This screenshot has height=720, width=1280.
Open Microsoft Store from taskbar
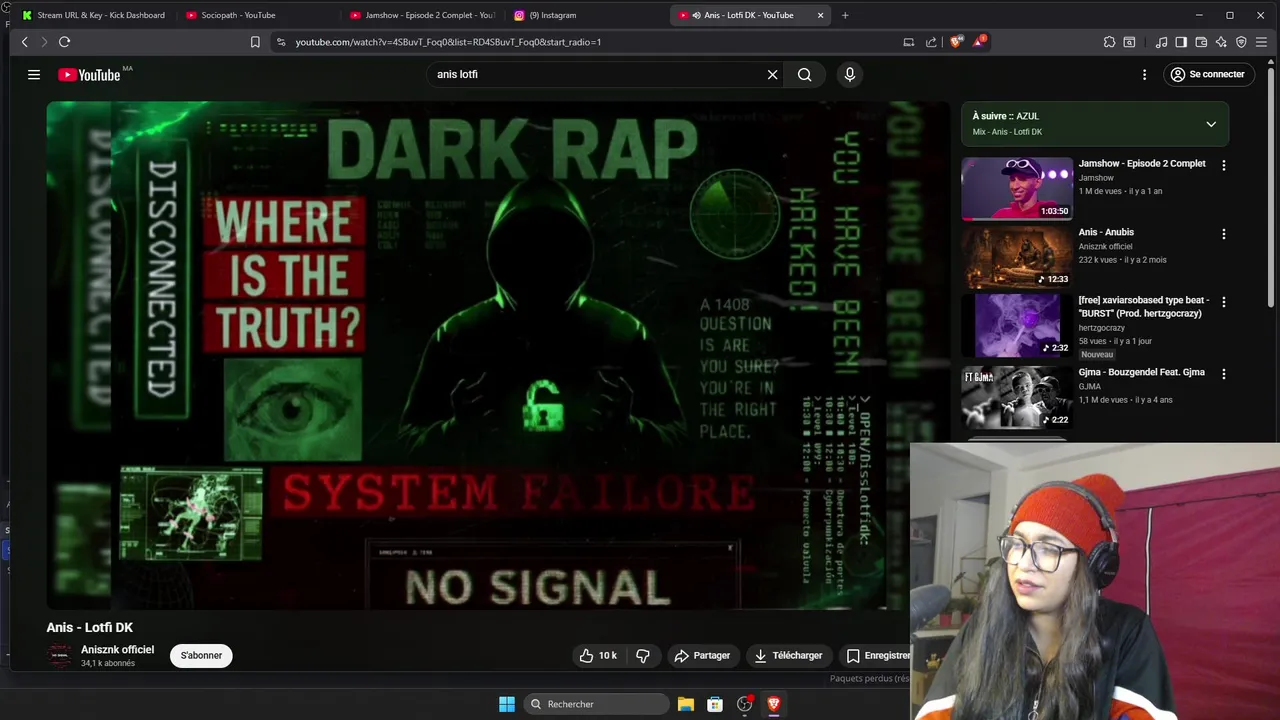(715, 704)
